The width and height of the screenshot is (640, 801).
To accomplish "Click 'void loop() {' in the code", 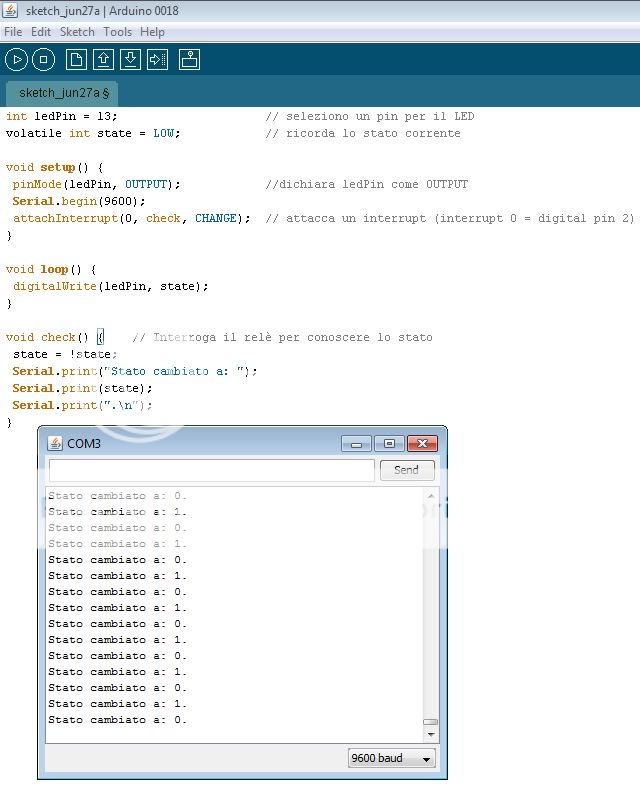I will click(51, 270).
